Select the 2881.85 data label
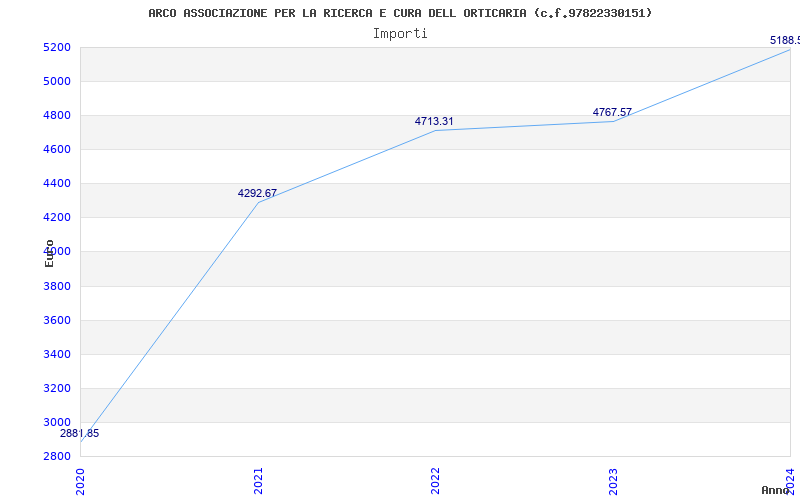The width and height of the screenshot is (800, 500). 80,434
